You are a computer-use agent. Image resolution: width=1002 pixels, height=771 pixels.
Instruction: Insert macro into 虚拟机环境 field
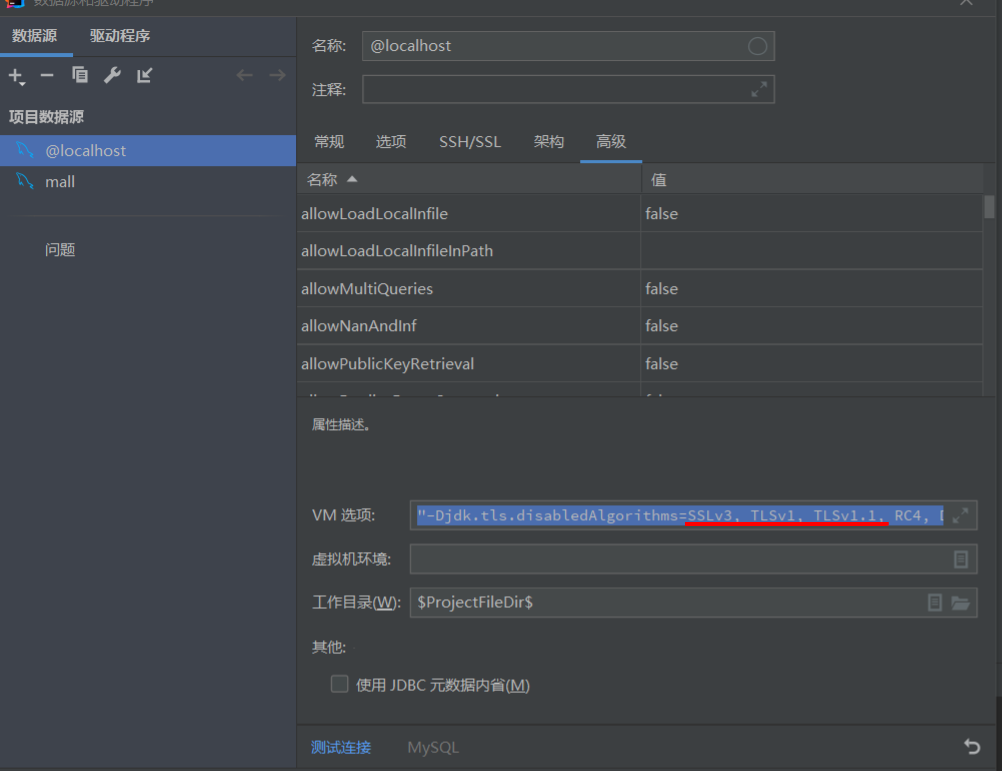(961, 559)
